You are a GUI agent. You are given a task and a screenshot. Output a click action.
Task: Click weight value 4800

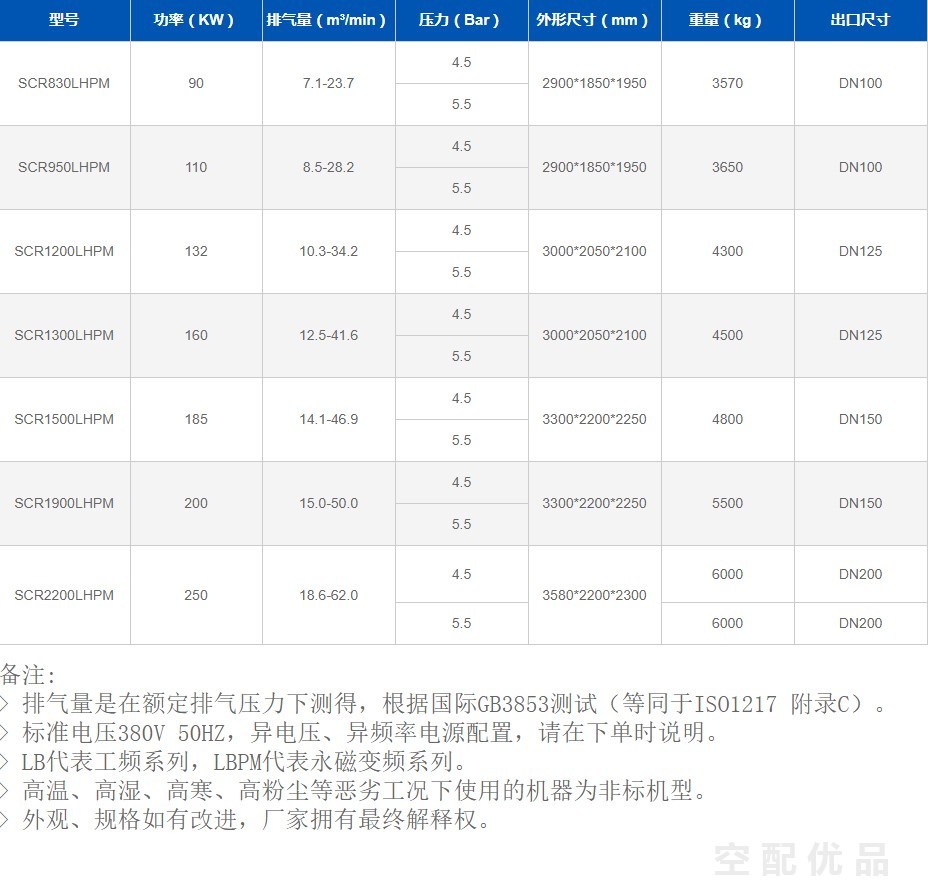(x=727, y=419)
